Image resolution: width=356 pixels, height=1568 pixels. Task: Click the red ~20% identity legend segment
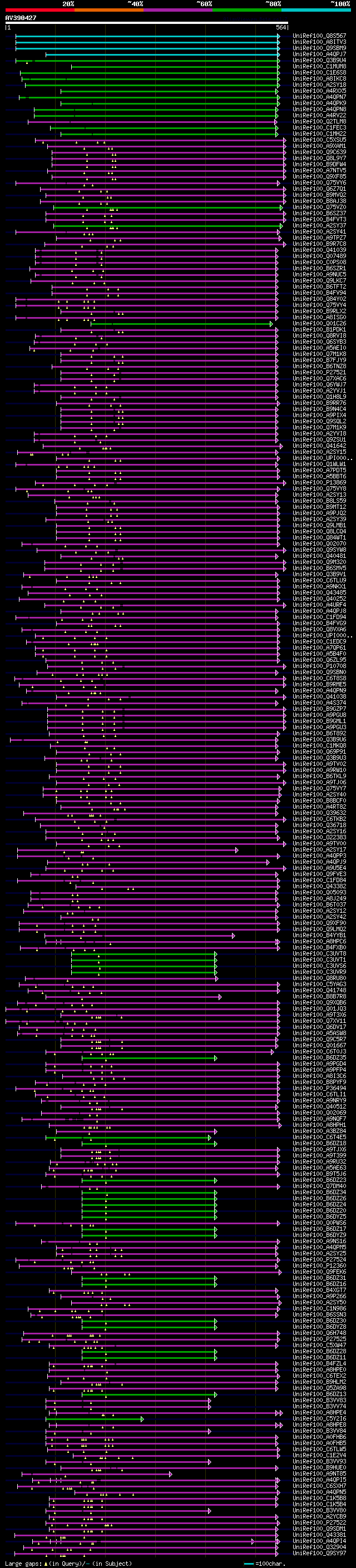coord(39,10)
